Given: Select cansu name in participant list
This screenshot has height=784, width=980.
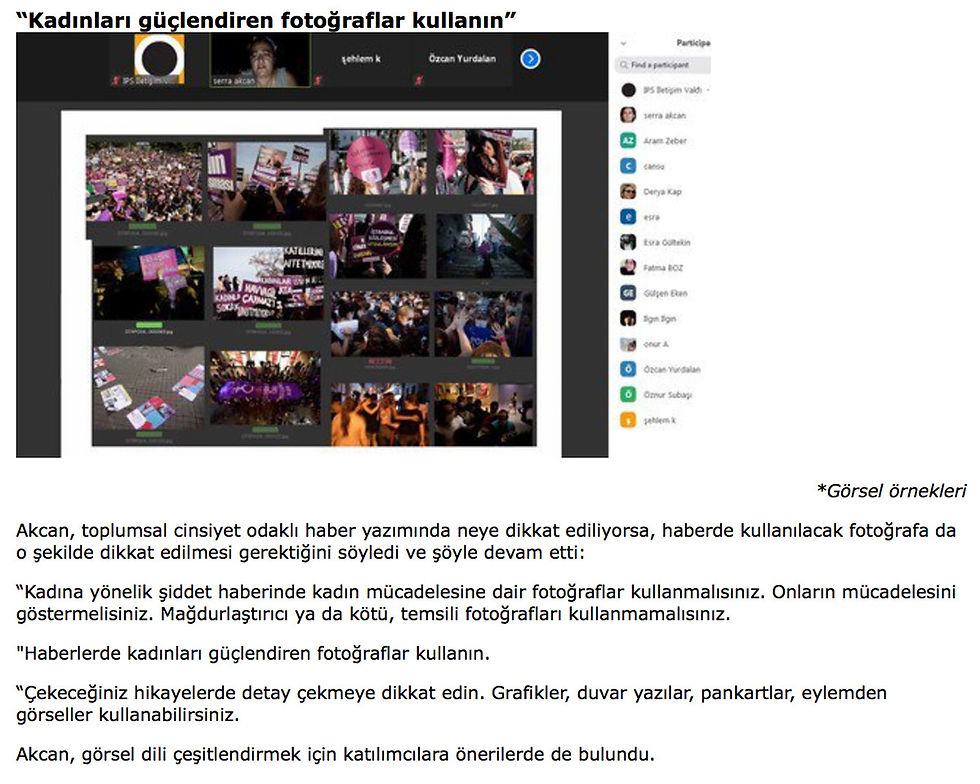Looking at the screenshot, I should coord(654,166).
